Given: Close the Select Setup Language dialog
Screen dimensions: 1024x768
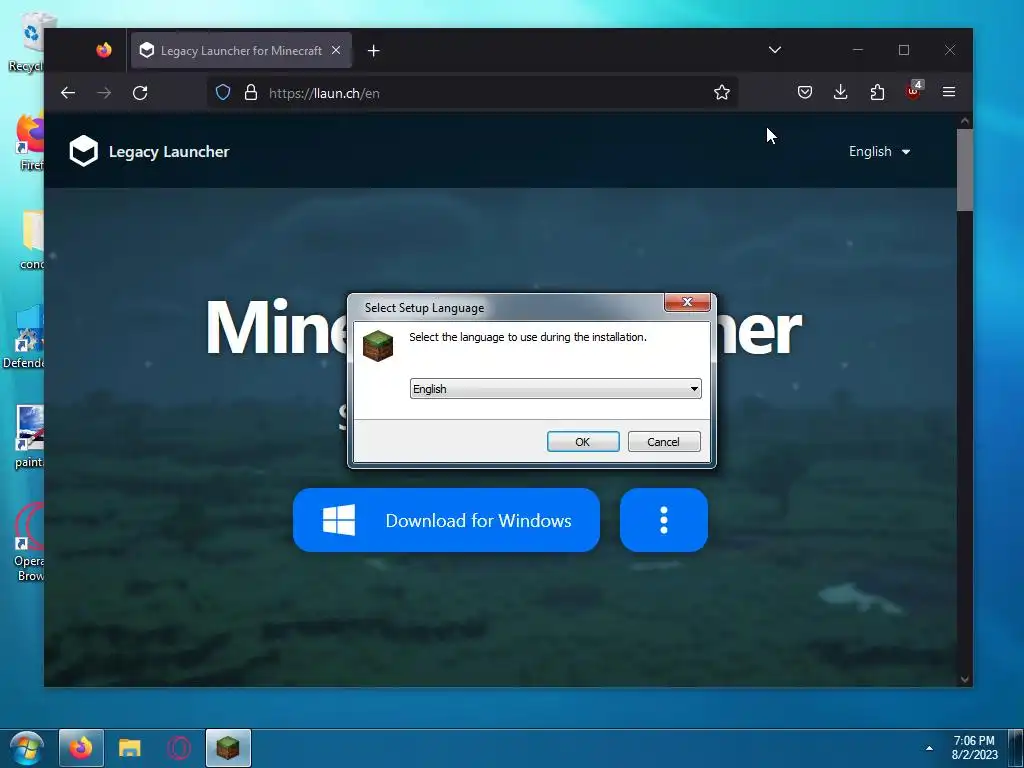Looking at the screenshot, I should click(x=687, y=302).
